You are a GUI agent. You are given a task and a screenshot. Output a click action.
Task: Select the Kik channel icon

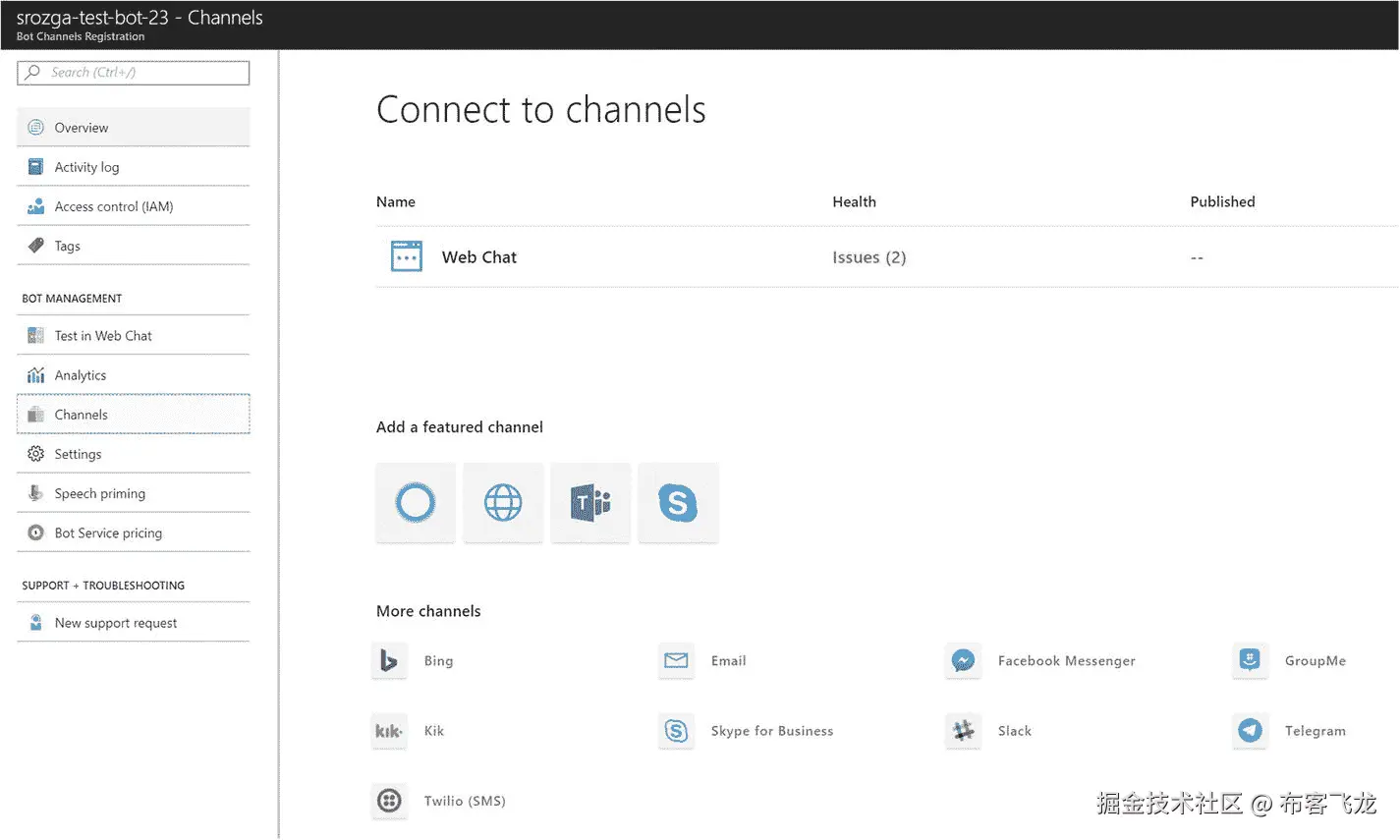point(389,731)
